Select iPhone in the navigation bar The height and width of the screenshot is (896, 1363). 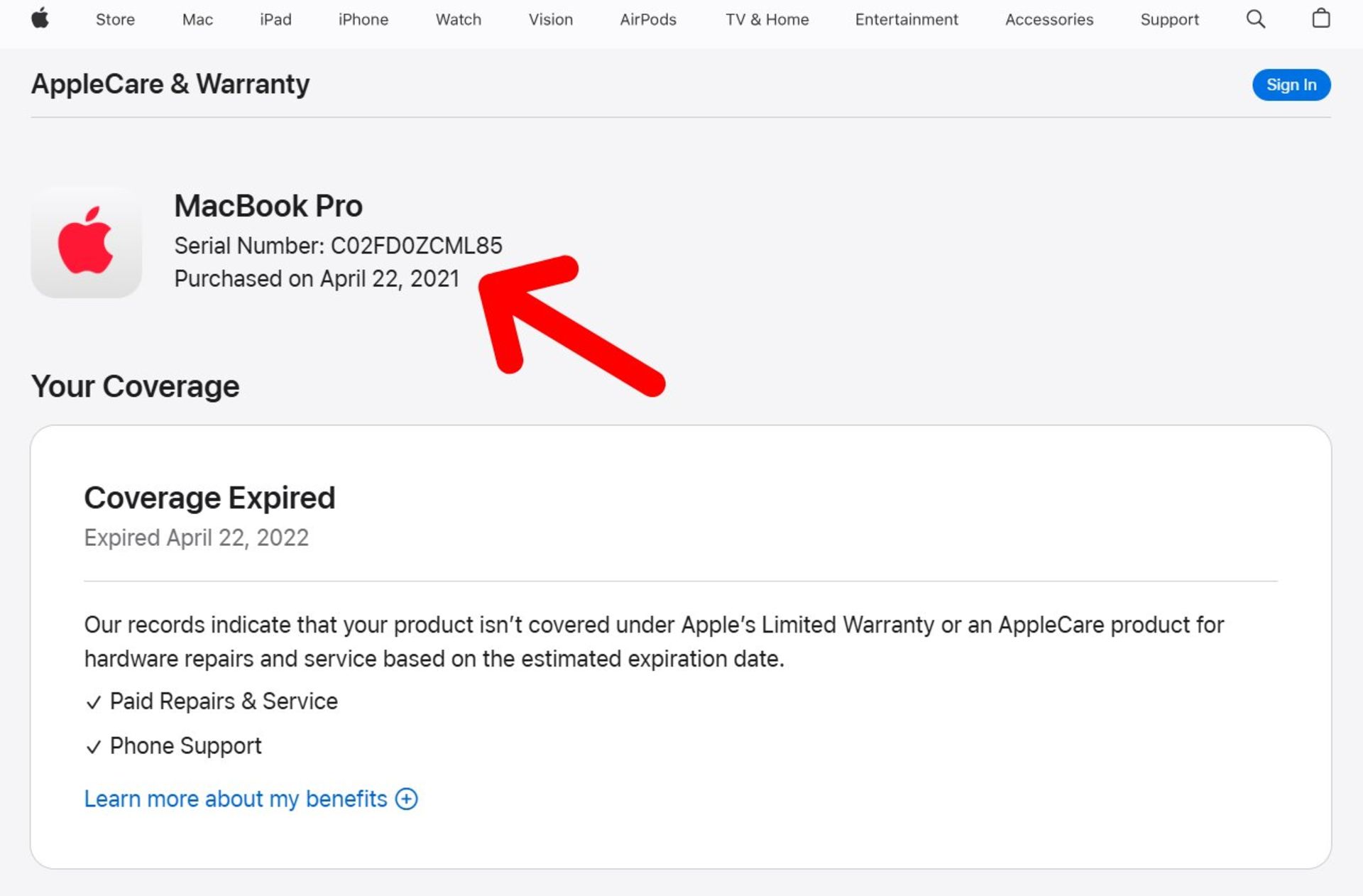pyautogui.click(x=363, y=19)
